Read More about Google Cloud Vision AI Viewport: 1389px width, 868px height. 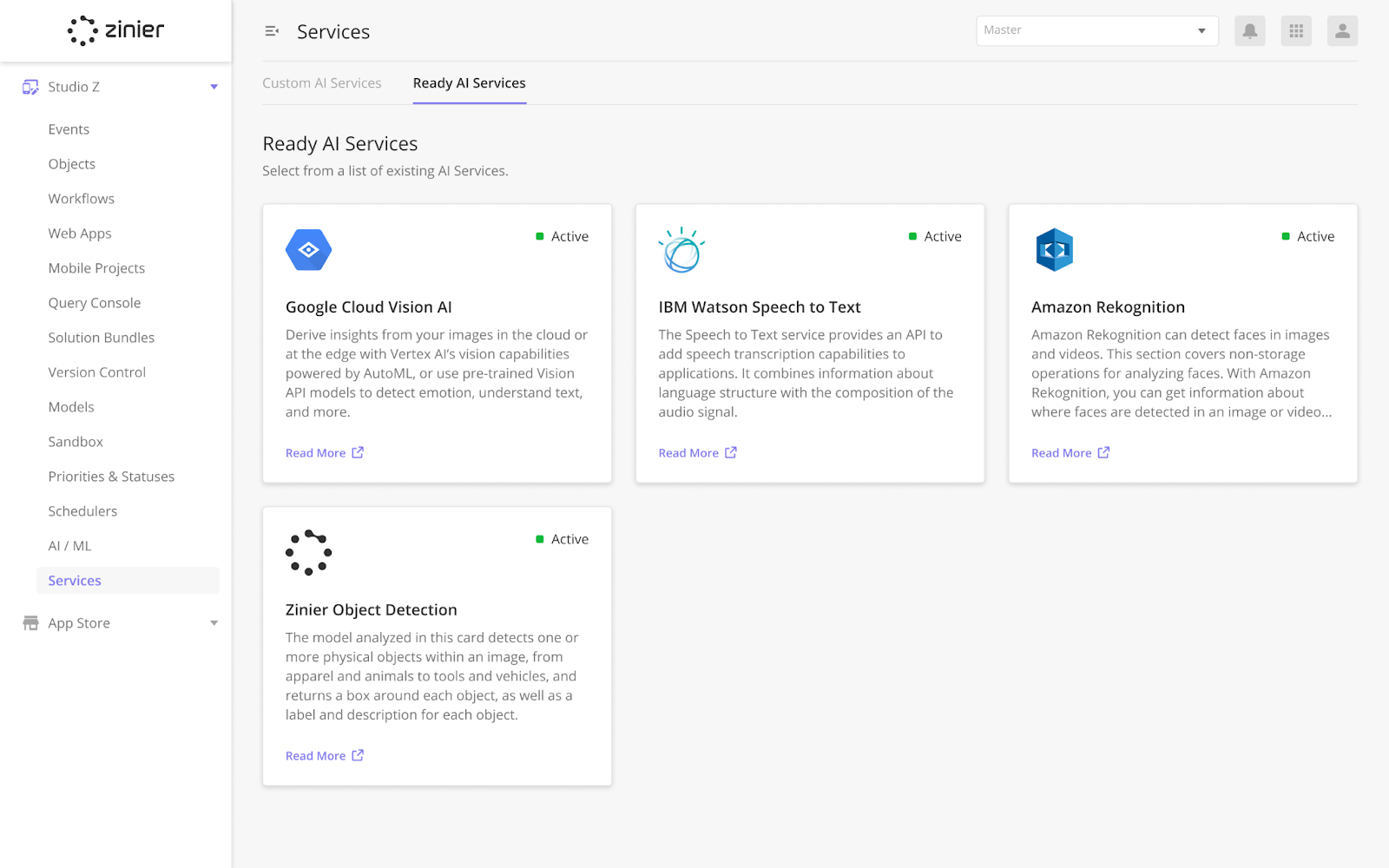coord(316,453)
